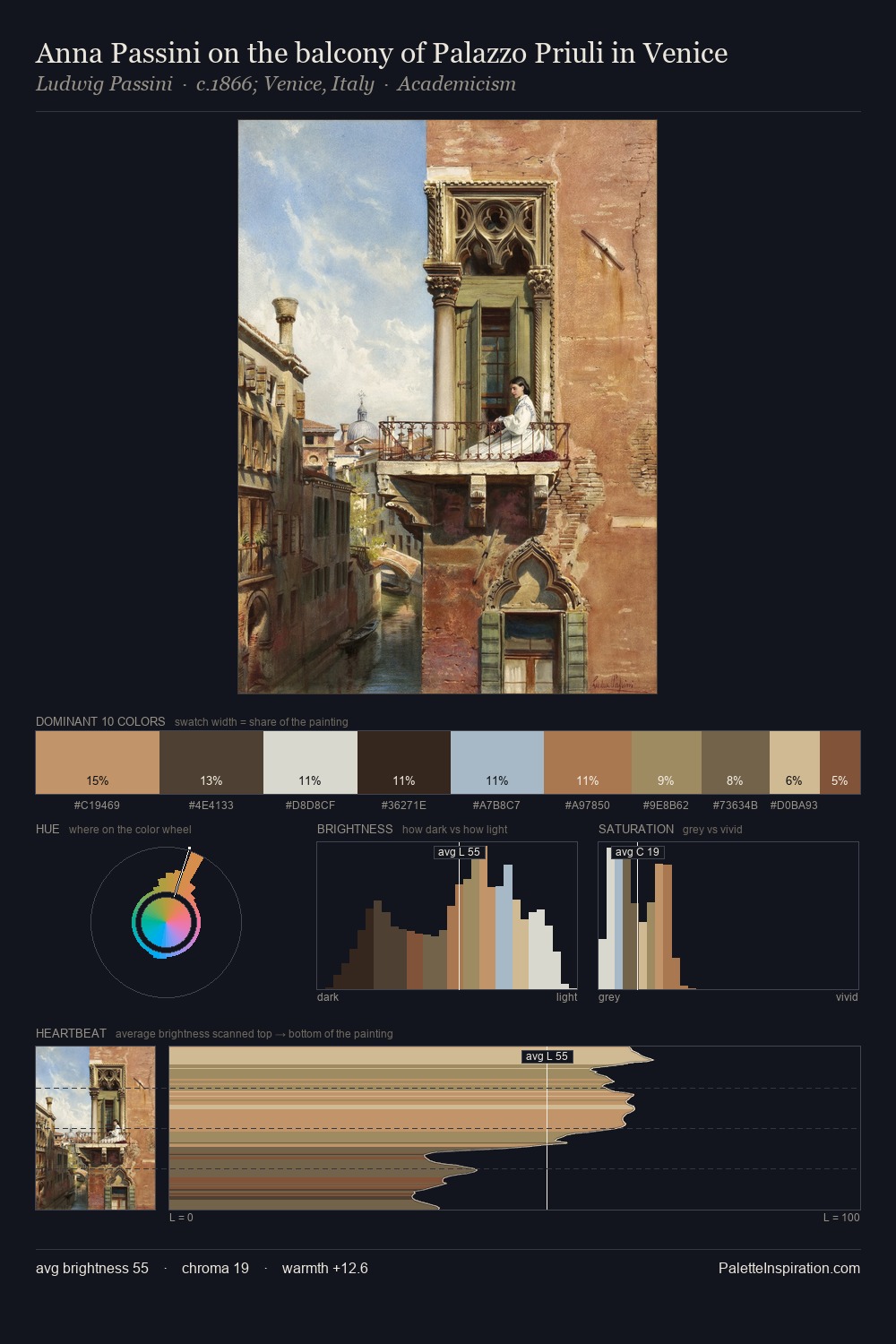
Task: Click the 'avg C 19' label in Saturation
Action: pos(637,852)
